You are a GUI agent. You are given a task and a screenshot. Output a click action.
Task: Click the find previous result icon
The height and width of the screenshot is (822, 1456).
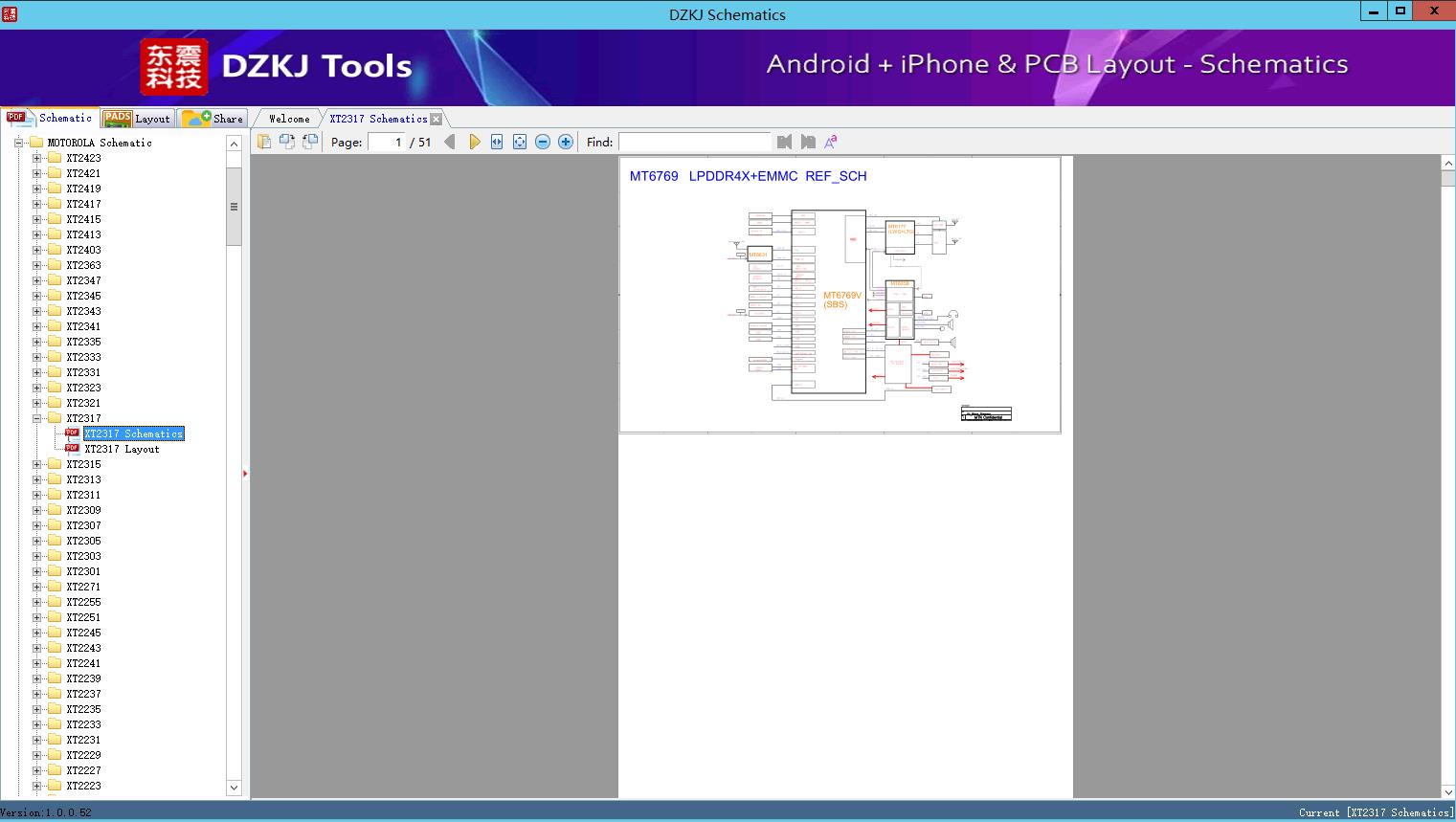click(x=785, y=142)
